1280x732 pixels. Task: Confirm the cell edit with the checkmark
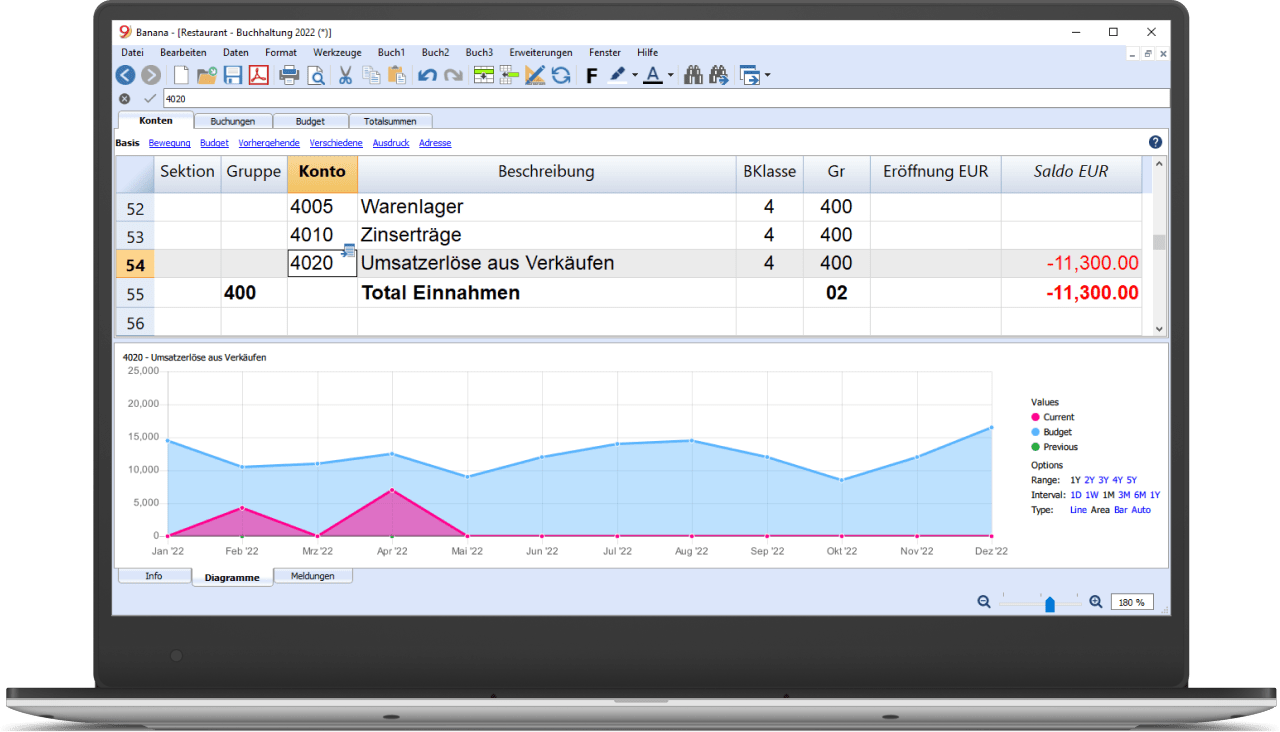point(150,99)
